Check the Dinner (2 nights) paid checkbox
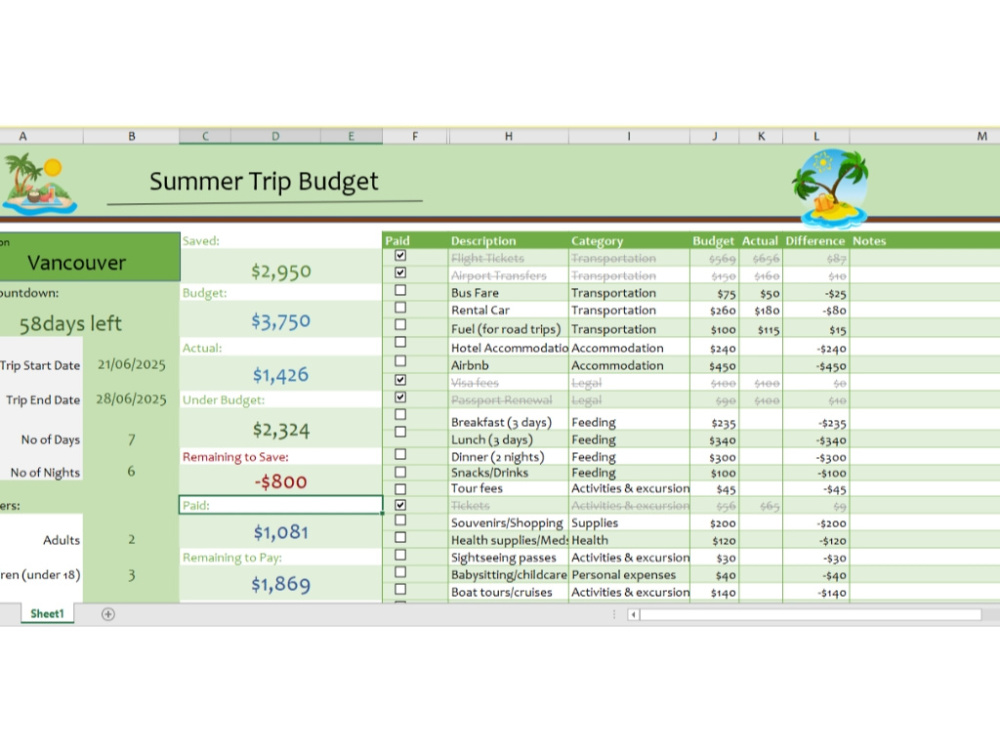This screenshot has height=750, width=1000. (401, 454)
